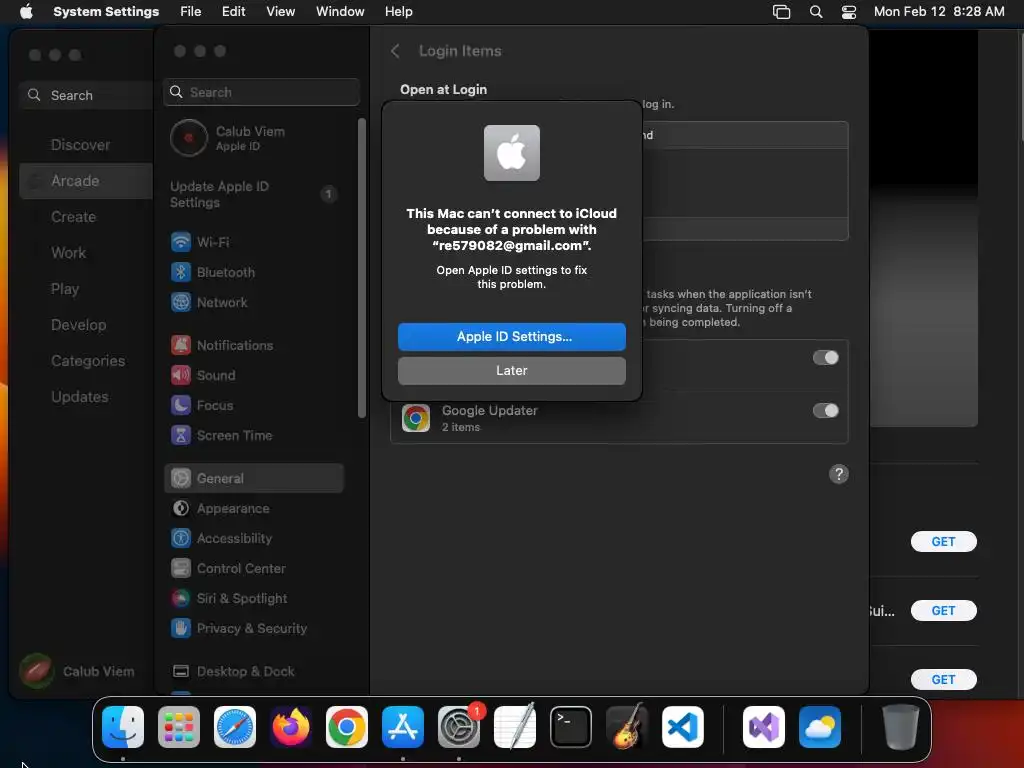
Task: Click the Google Updater Chrome icon
Action: point(416,418)
